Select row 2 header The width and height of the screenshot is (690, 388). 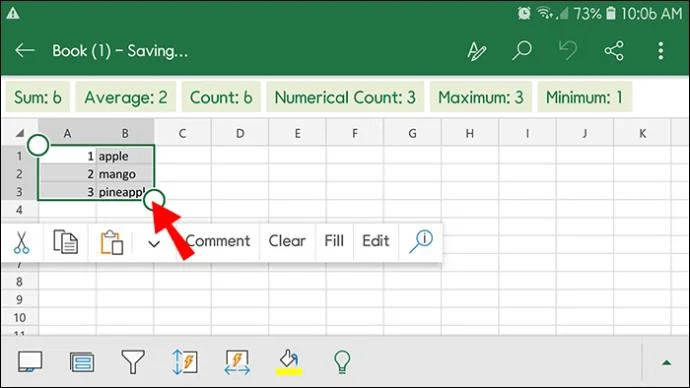[19, 174]
